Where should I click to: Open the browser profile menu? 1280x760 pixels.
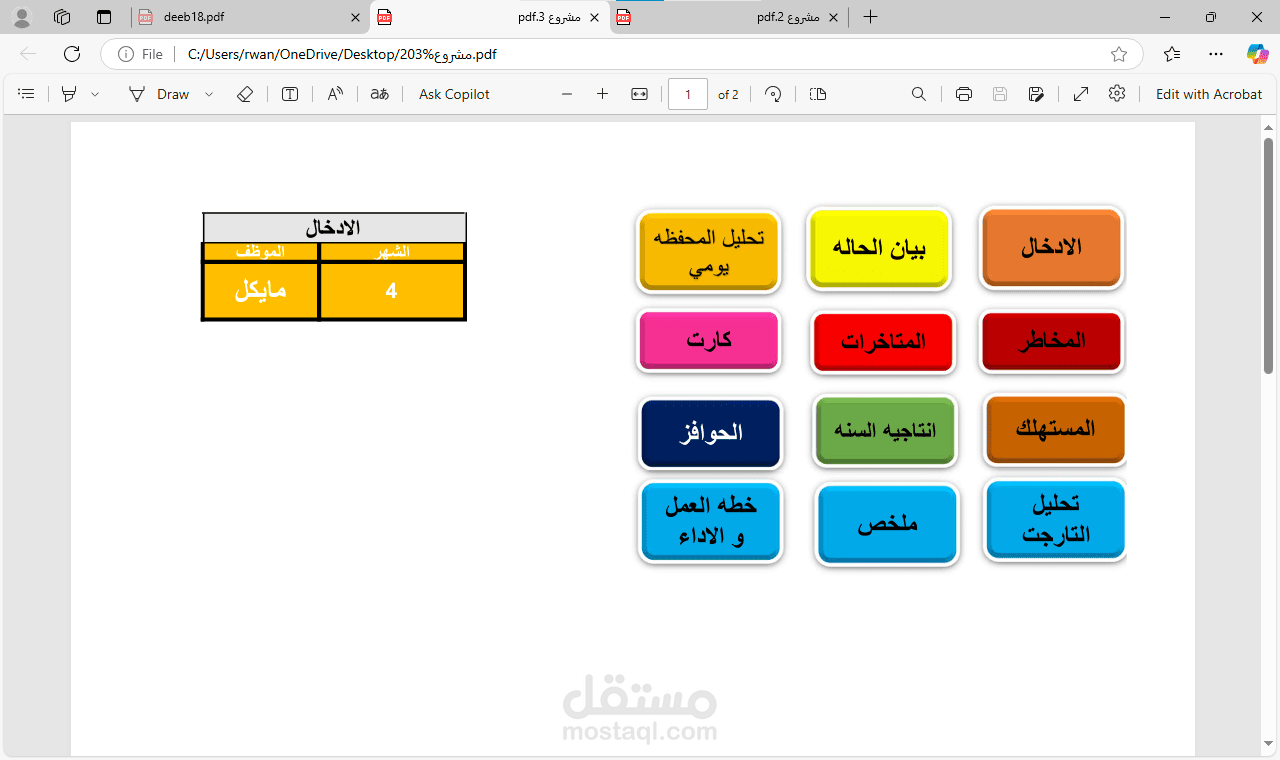point(22,17)
